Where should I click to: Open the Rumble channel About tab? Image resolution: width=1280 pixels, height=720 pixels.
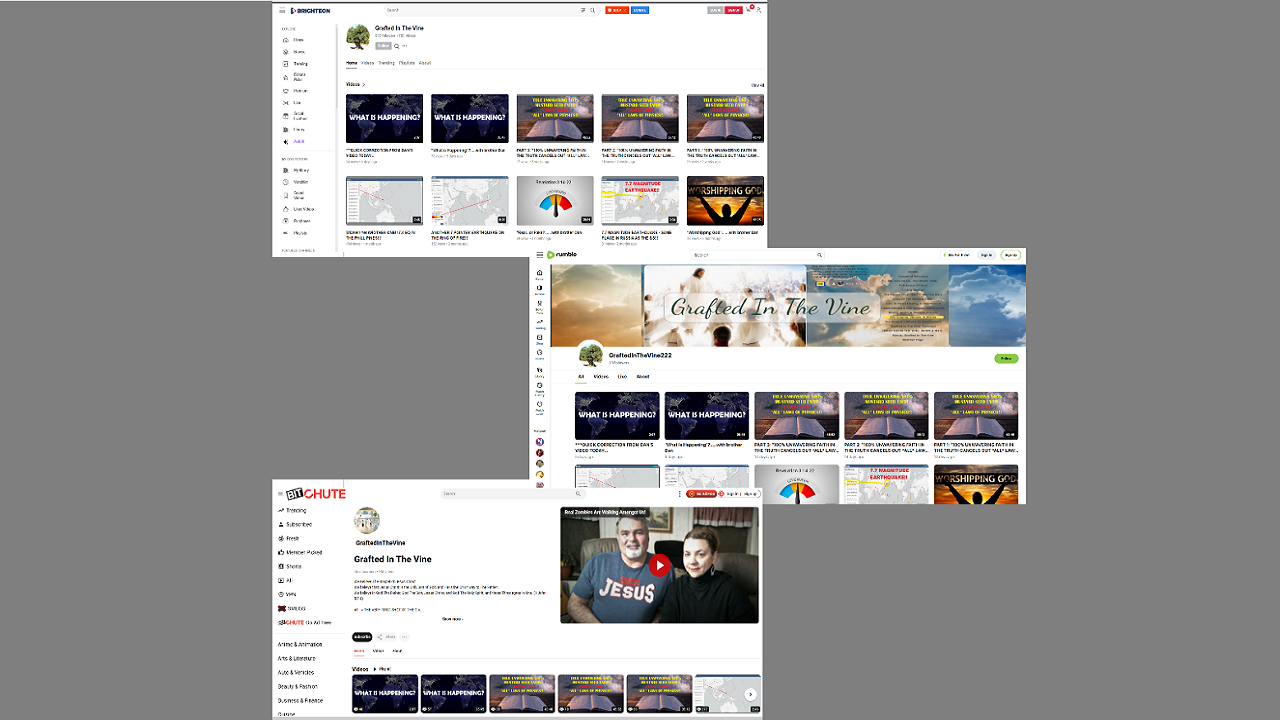[x=643, y=377]
